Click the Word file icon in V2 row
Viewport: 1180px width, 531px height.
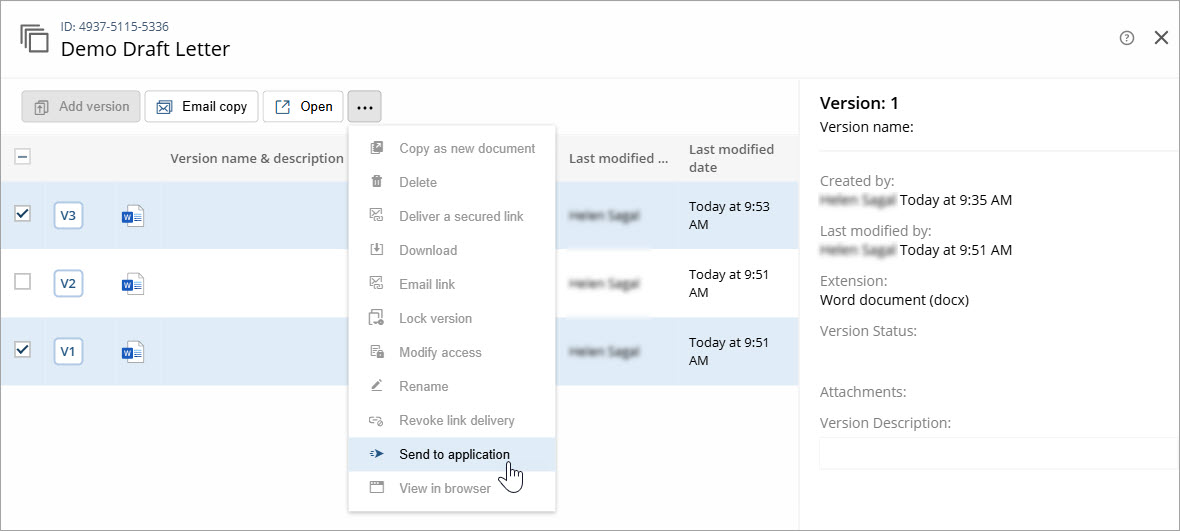(x=132, y=284)
